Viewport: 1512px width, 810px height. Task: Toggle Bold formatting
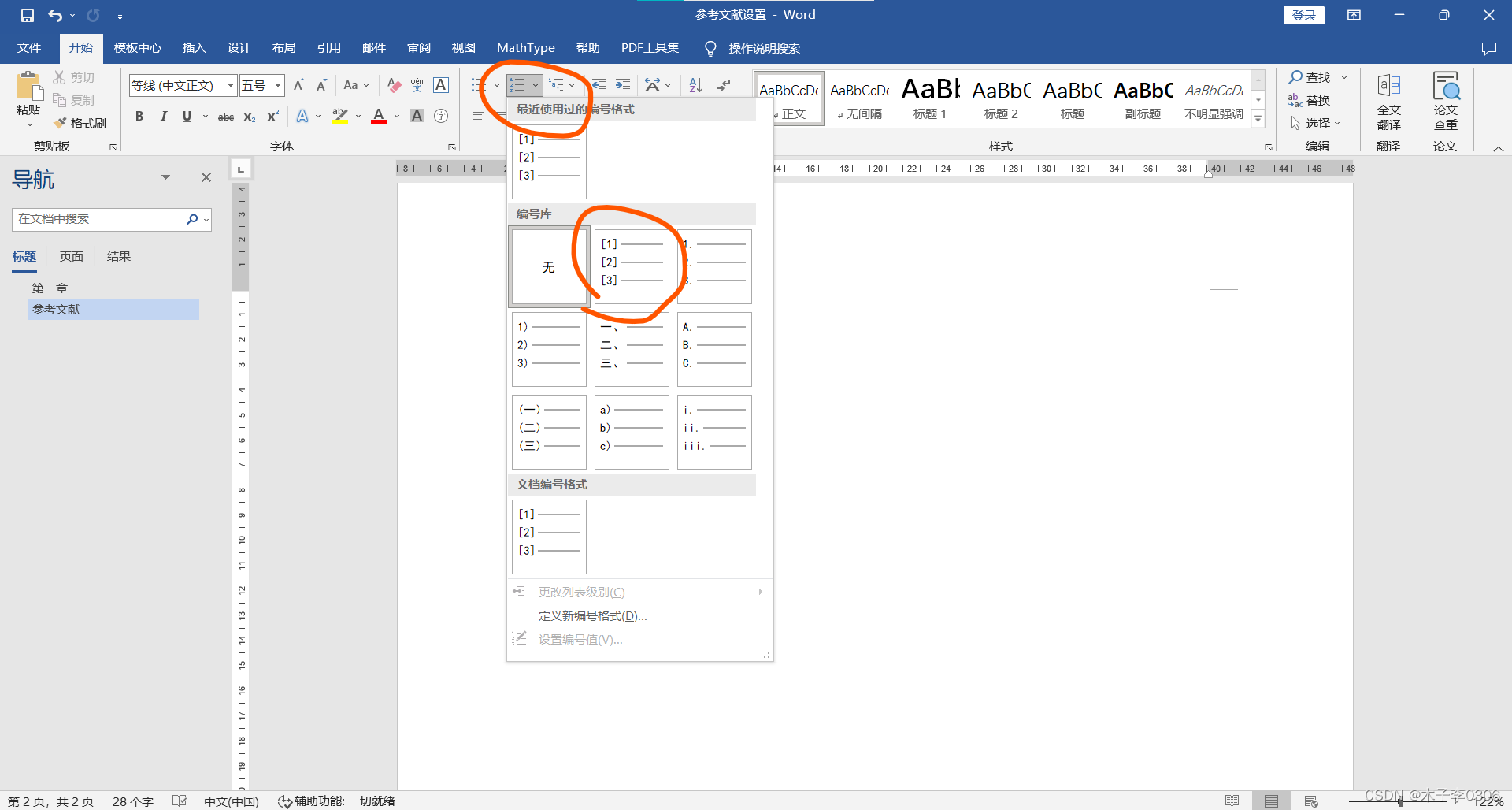139,116
